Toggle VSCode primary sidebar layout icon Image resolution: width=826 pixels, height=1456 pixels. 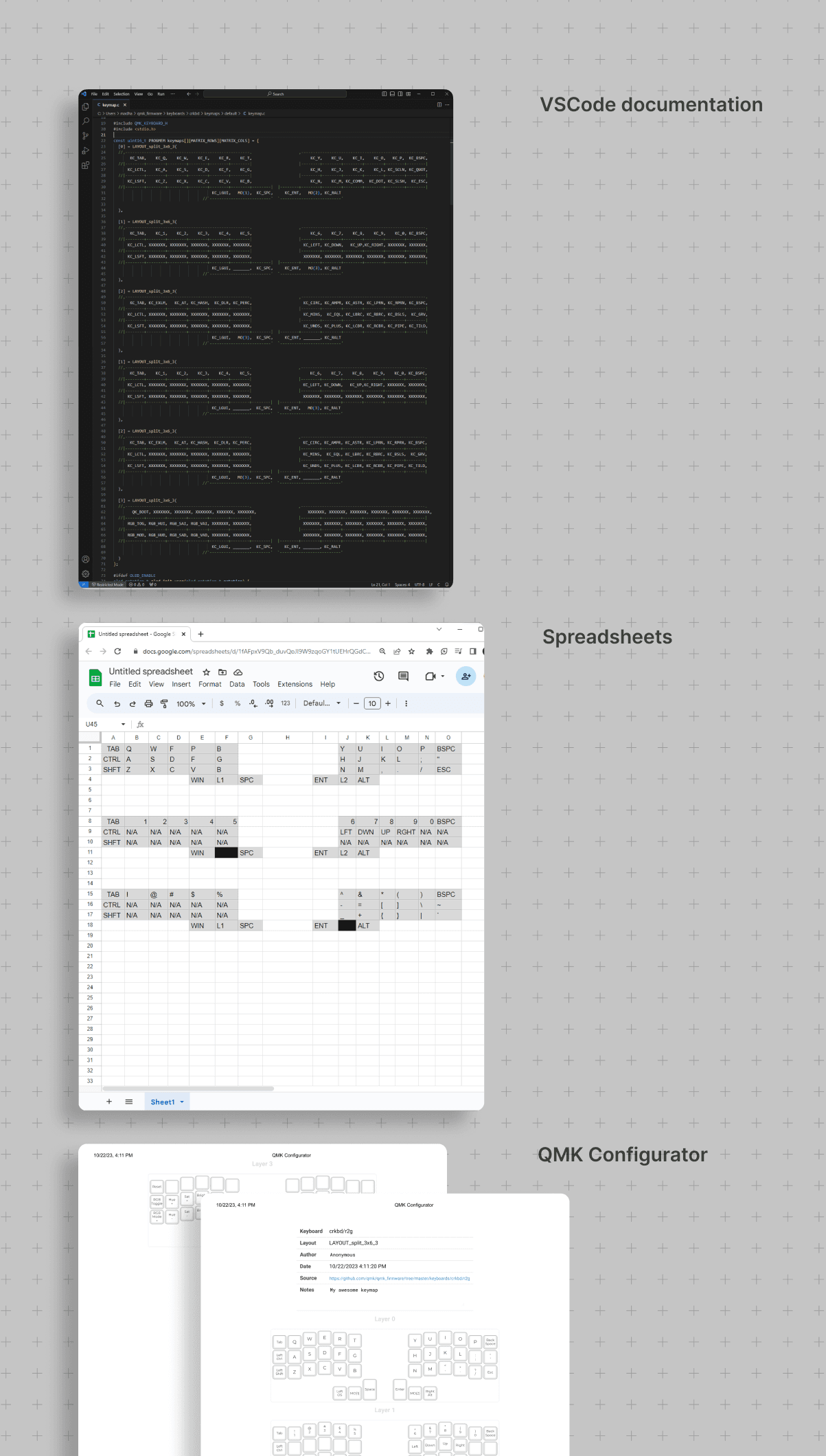click(385, 94)
